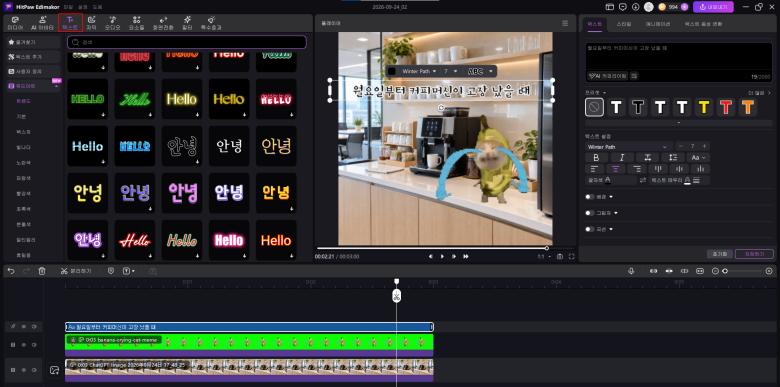Open the Elements library tab

[x=136, y=23]
